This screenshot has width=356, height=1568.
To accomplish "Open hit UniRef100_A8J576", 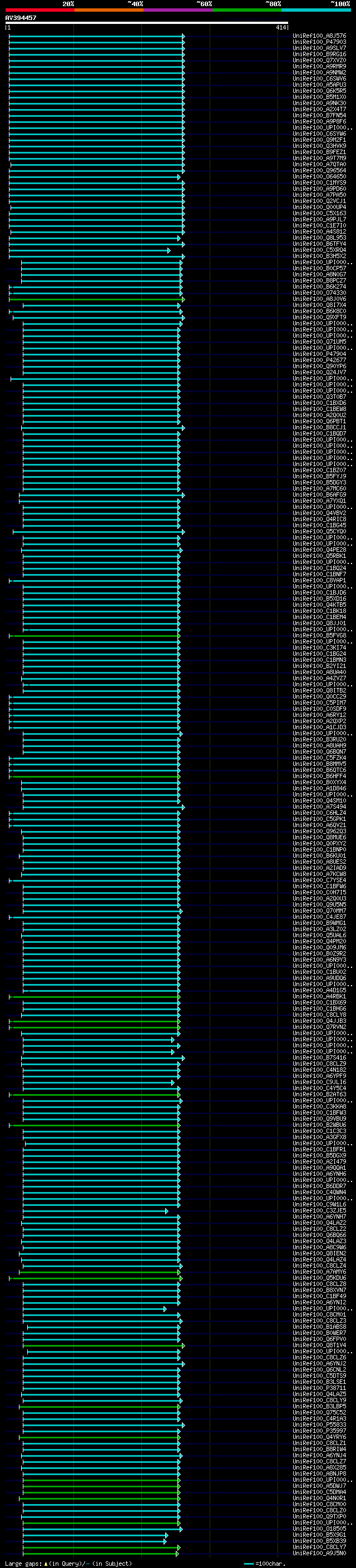I will point(319,36).
